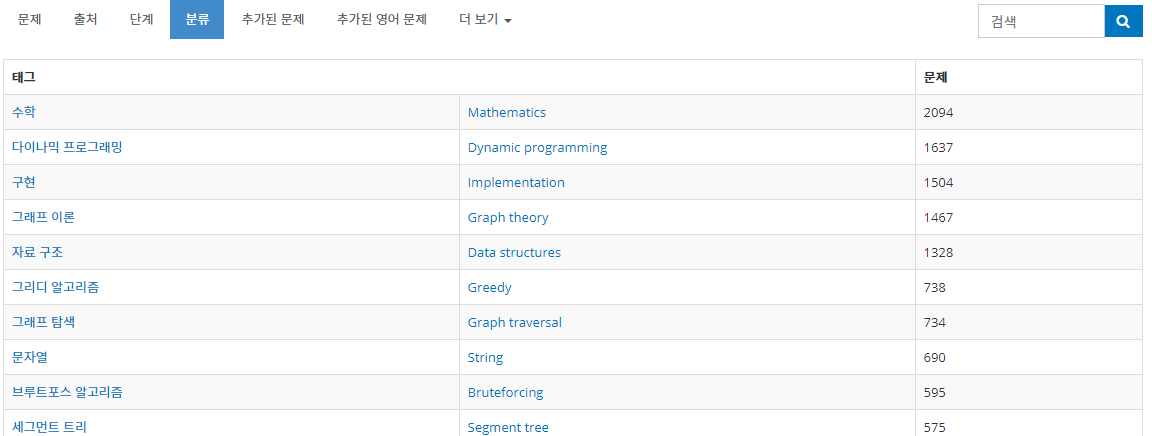Select the problem count 2094
The width and height of the screenshot is (1152, 436).
pos(938,112)
